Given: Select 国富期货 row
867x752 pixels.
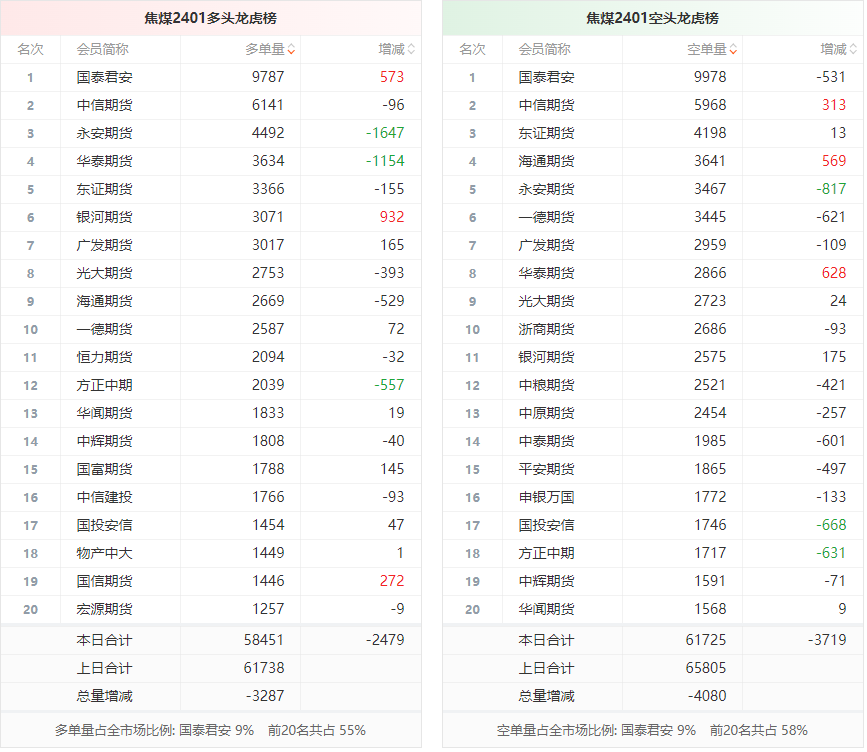Looking at the screenshot, I should coord(211,469).
